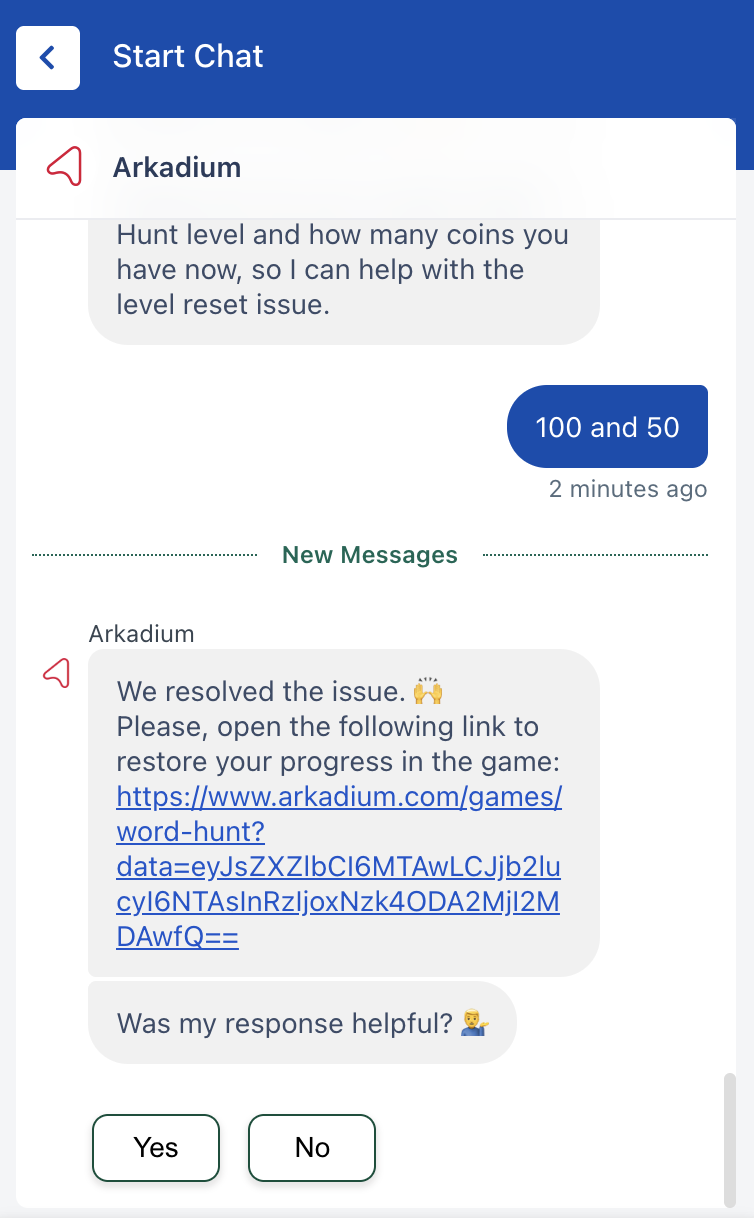Screen dimensions: 754x1218
Task: Select the "100 and 50" sent message bubble
Action: 608,427
